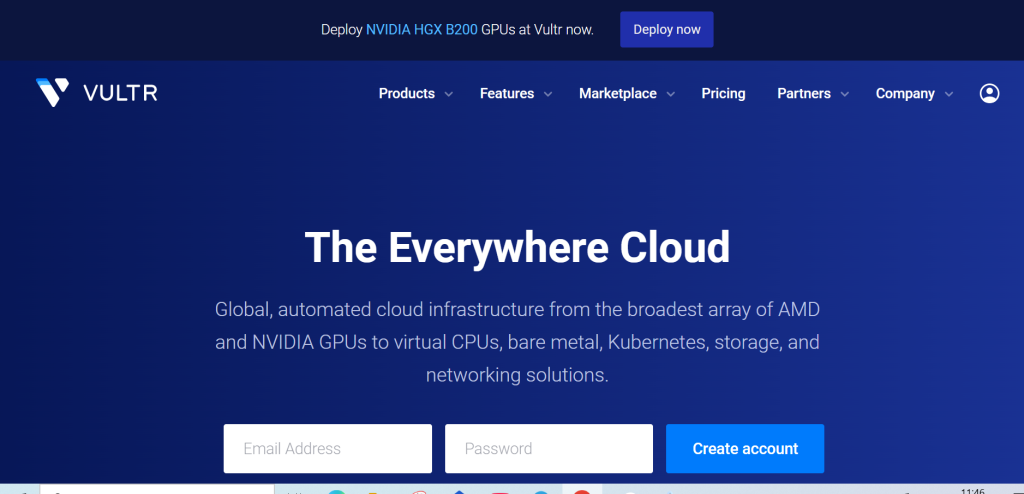Click the Vultr logo icon
Image resolution: width=1024 pixels, height=494 pixels.
[x=52, y=92]
